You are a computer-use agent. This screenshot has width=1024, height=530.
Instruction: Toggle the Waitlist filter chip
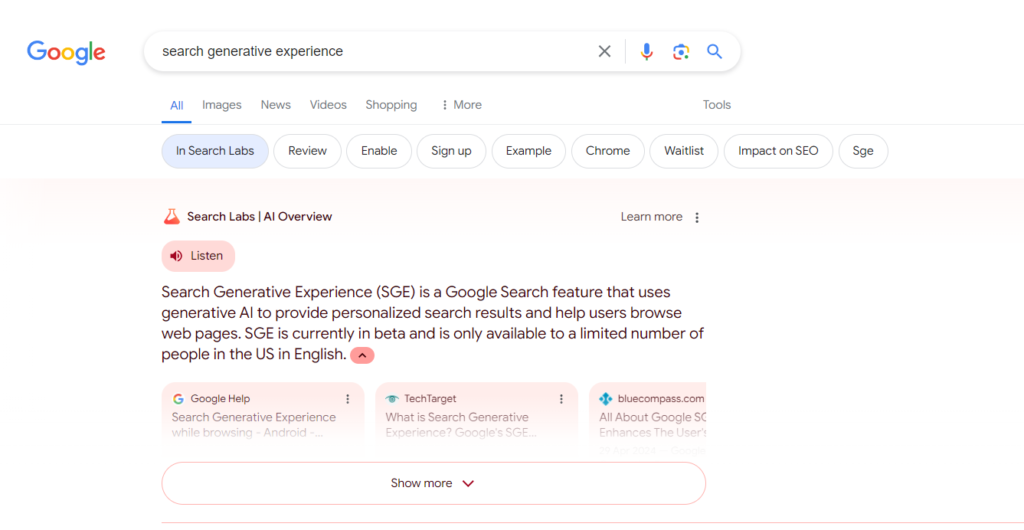684,151
